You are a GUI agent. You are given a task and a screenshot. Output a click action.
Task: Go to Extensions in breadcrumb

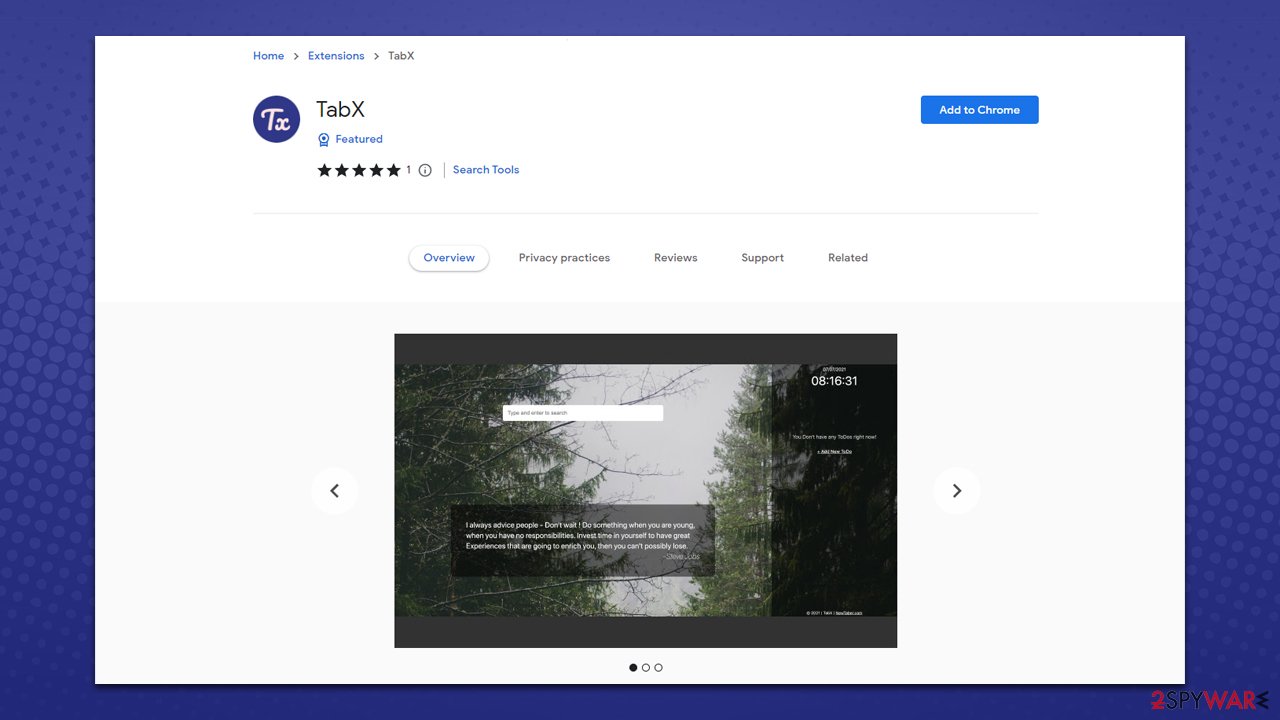[x=336, y=56]
